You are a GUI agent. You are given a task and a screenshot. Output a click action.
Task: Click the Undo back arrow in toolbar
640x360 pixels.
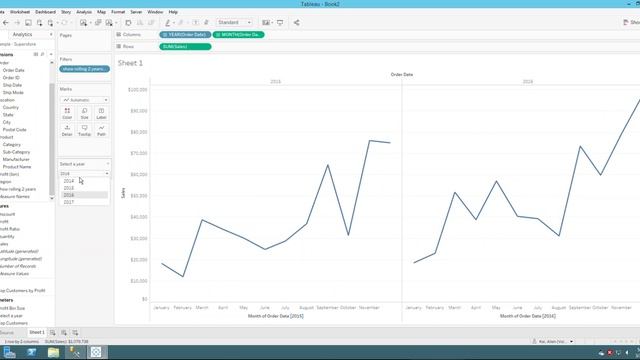(x=6, y=23)
